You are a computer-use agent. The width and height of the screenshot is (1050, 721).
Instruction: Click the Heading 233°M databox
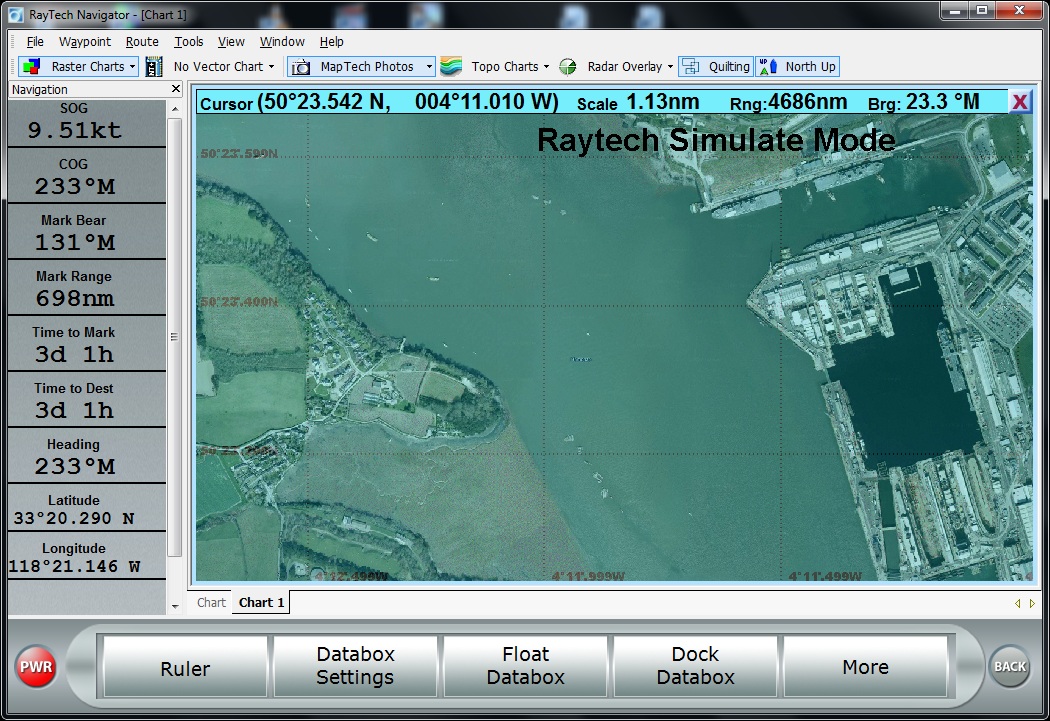coord(86,457)
